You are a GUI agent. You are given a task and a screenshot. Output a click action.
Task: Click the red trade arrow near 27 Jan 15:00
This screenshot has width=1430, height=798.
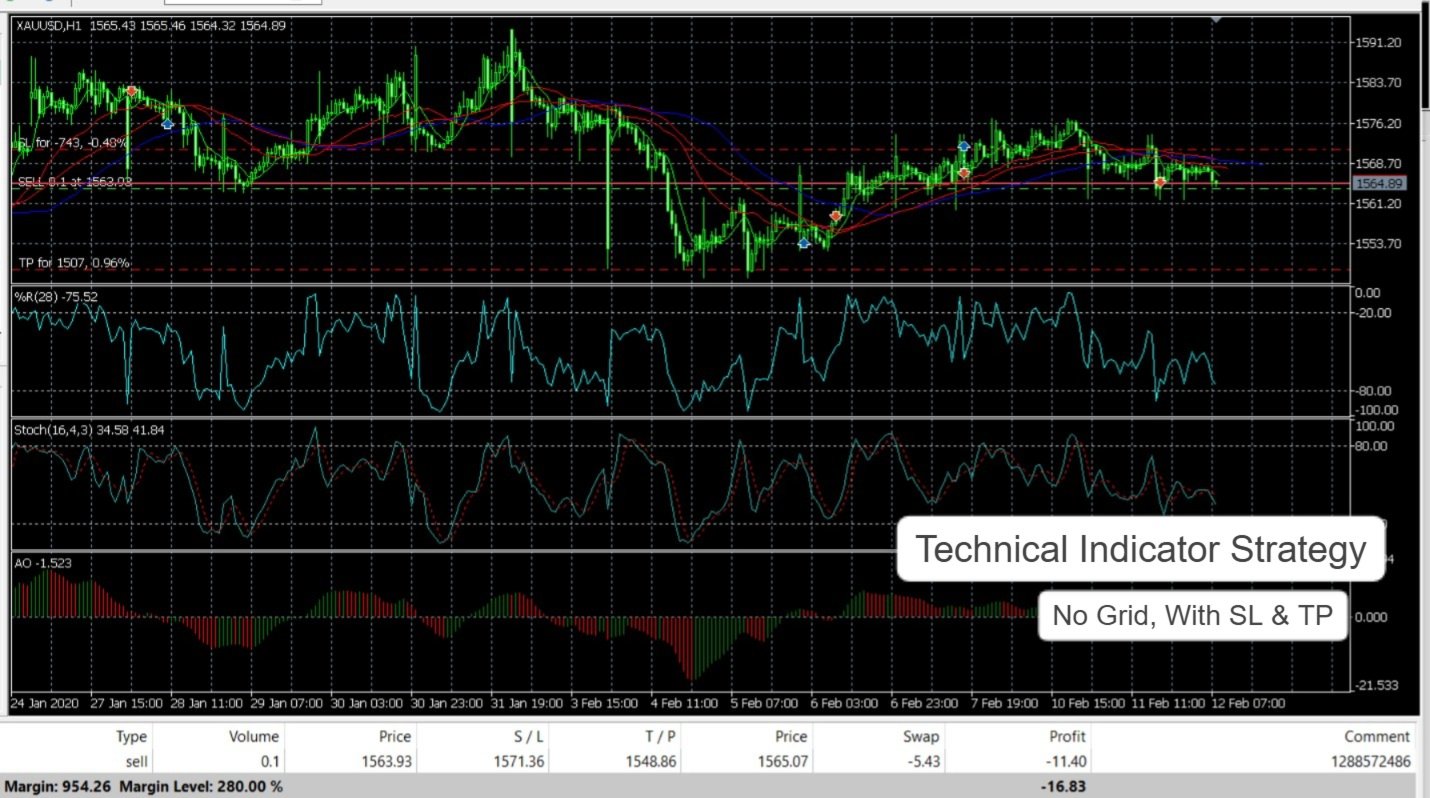pos(131,91)
